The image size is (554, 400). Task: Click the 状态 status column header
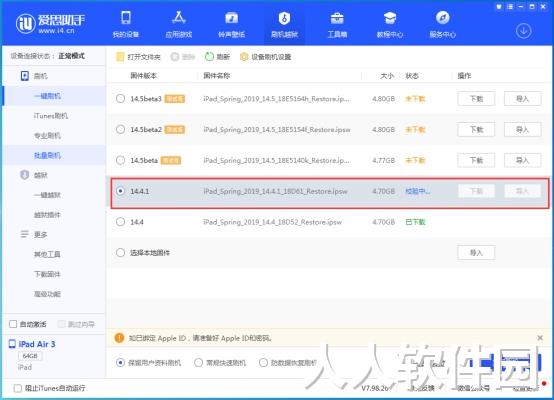(412, 76)
